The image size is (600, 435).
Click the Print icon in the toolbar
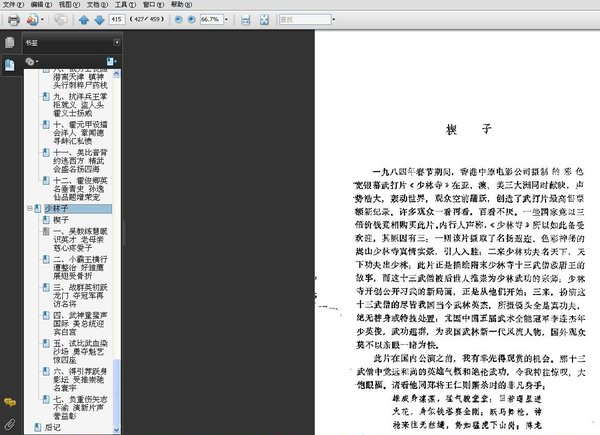click(13, 20)
